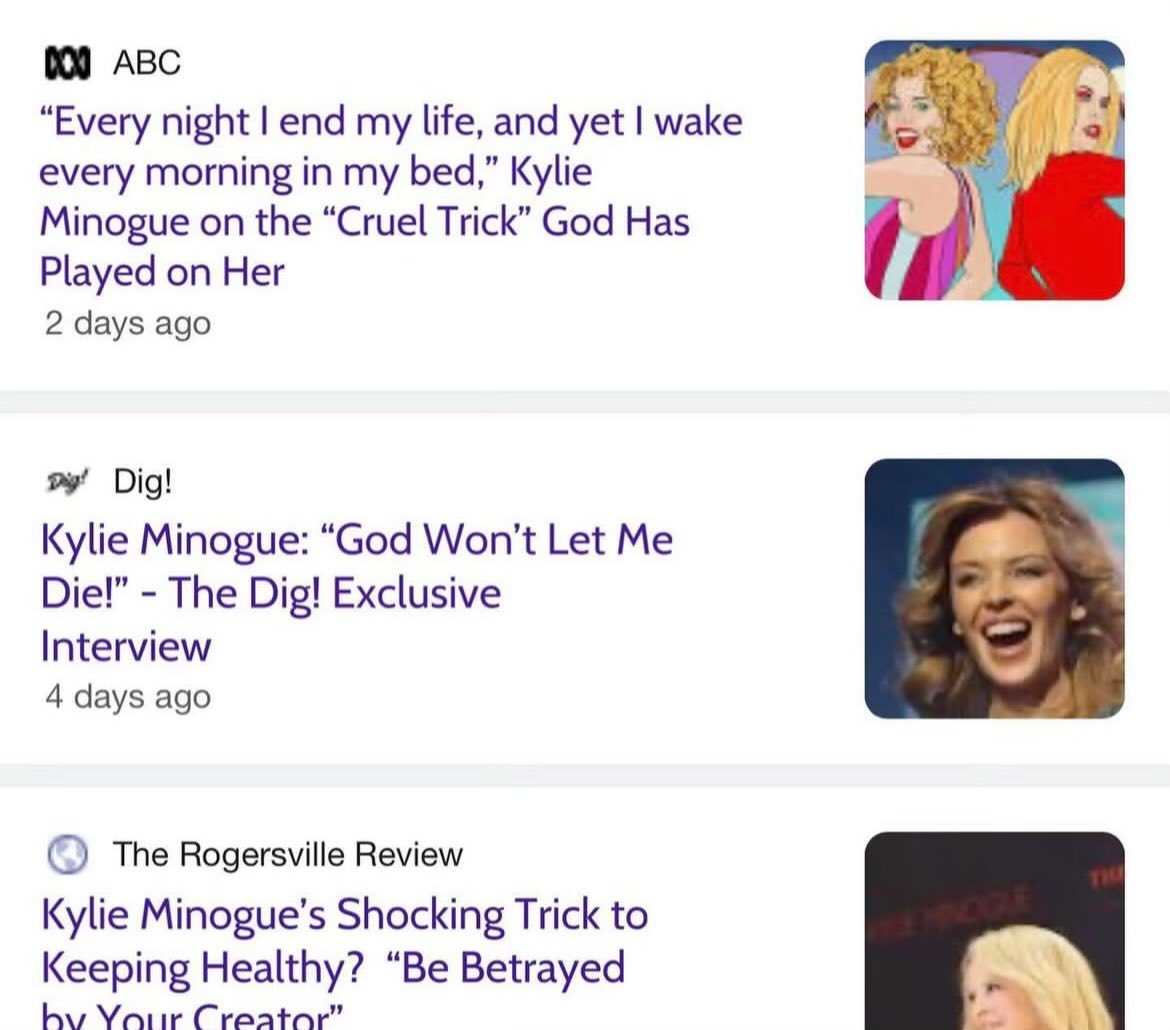The image size is (1170, 1030).
Task: Open the laughing woman thumbnail on Dig! article
Action: 994,589
